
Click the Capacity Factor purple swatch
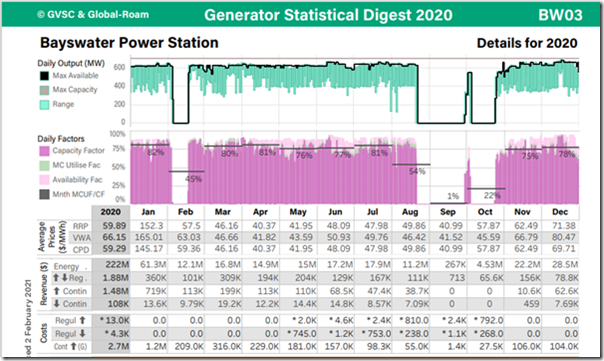pyautogui.click(x=44, y=151)
